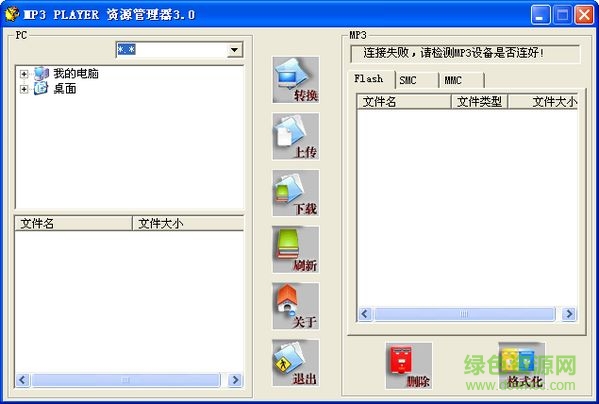Screen dimensions: 599x404
Task: Select 桌面 tree item label
Action: click(x=65, y=89)
